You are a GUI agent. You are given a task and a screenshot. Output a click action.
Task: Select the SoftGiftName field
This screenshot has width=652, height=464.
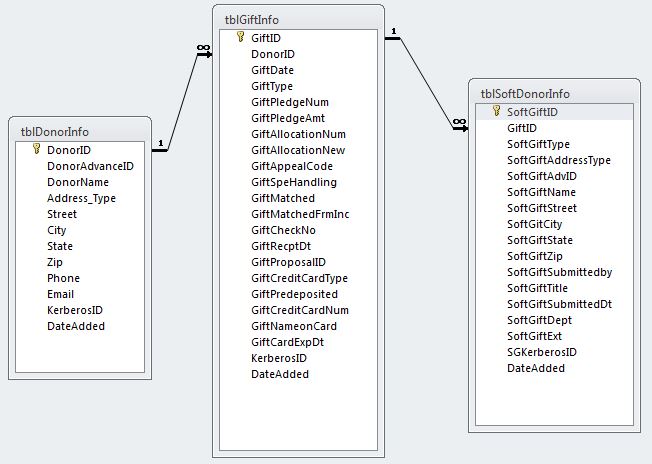pyautogui.click(x=554, y=192)
